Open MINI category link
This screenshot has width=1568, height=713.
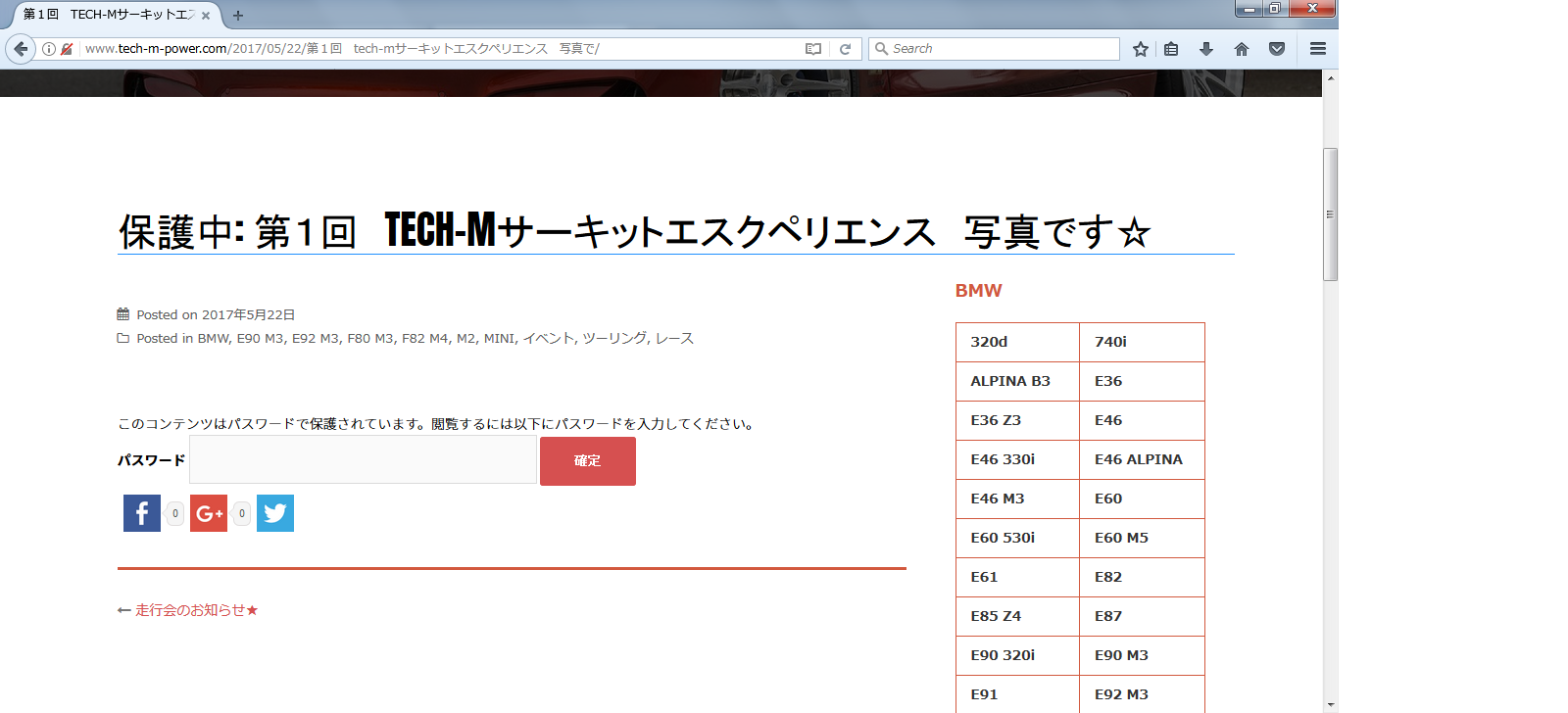[499, 338]
